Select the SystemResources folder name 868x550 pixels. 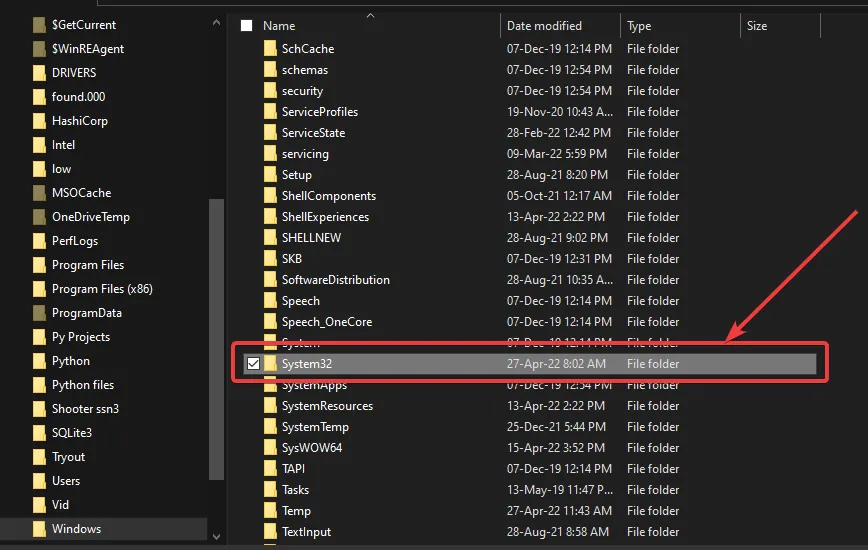[x=327, y=406]
